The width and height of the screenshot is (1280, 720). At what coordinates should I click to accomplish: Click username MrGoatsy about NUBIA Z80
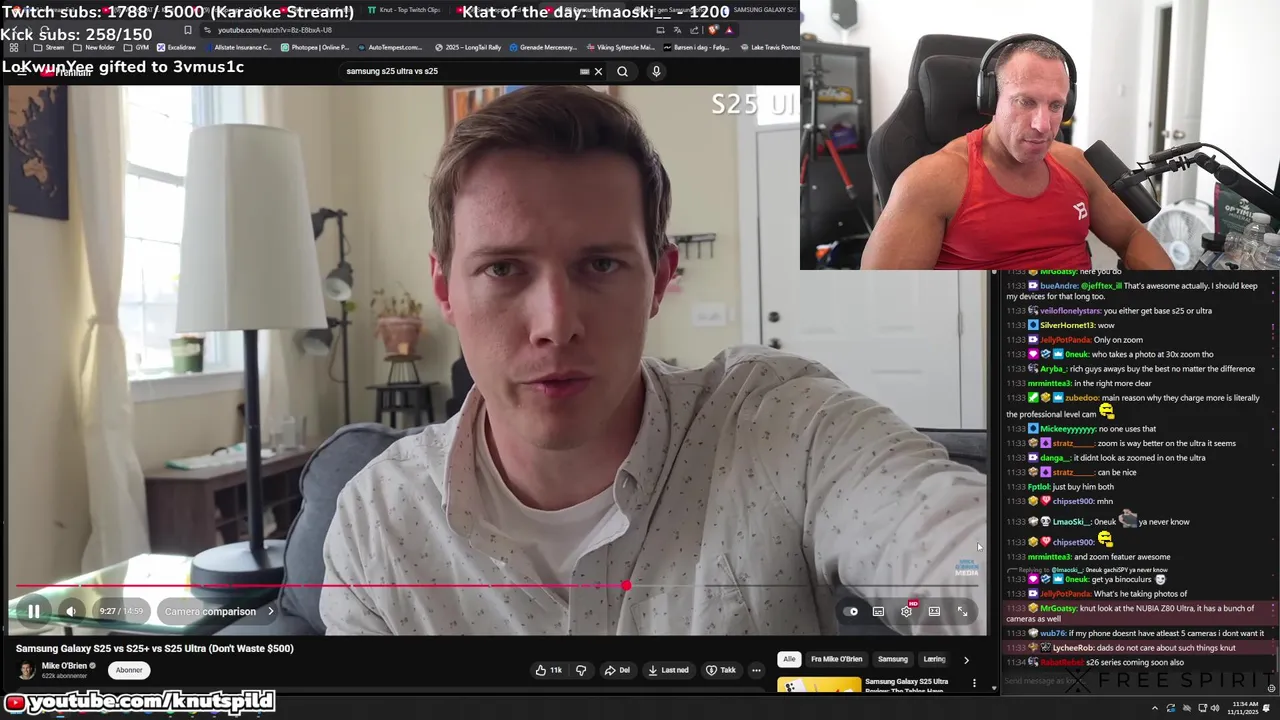pyautogui.click(x=1058, y=609)
